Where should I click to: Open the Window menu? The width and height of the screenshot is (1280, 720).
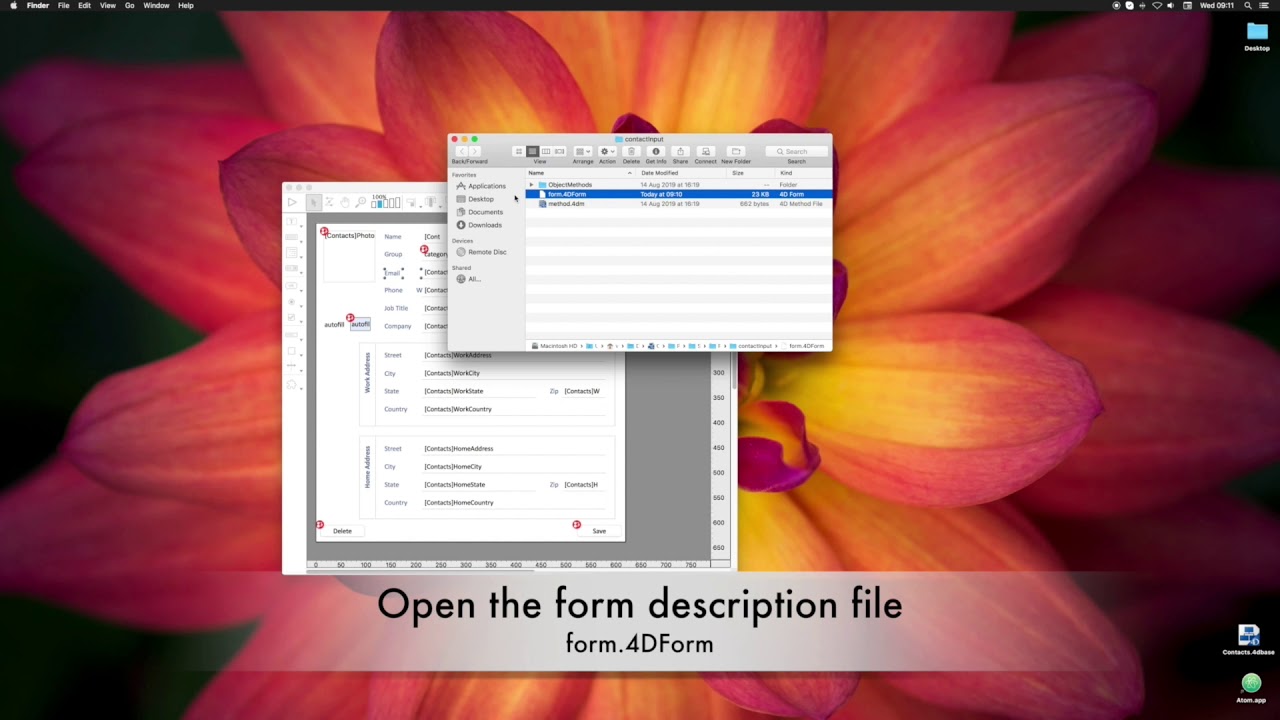[156, 5]
